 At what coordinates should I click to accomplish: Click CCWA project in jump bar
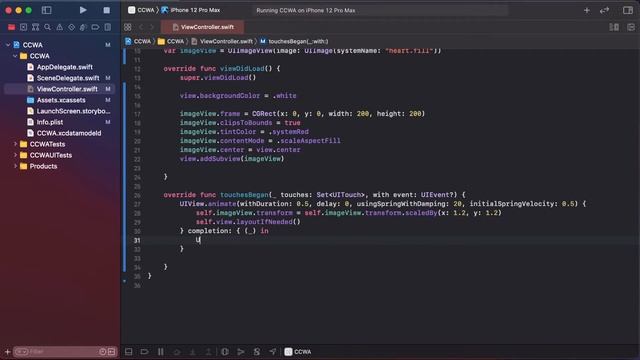click(138, 41)
